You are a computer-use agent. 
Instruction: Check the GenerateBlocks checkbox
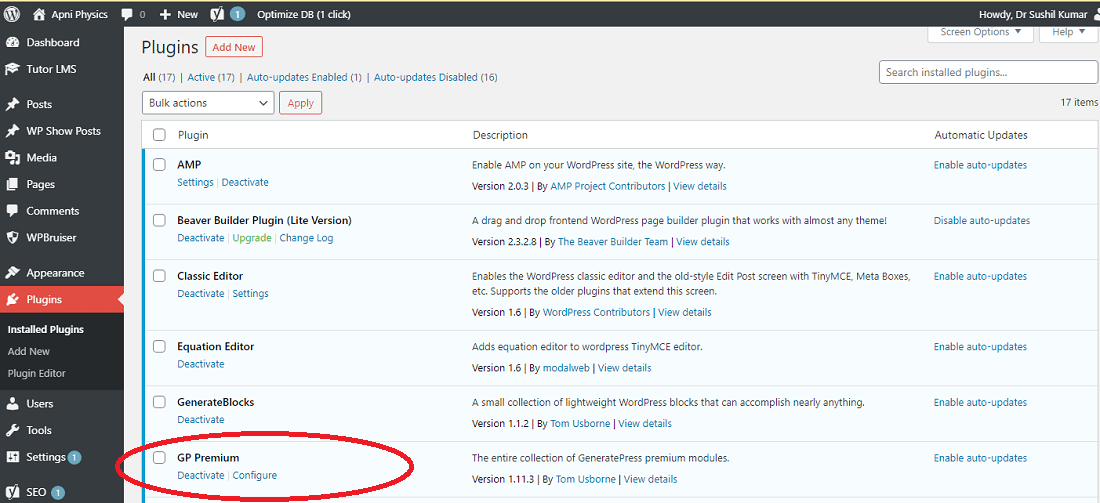[159, 402]
